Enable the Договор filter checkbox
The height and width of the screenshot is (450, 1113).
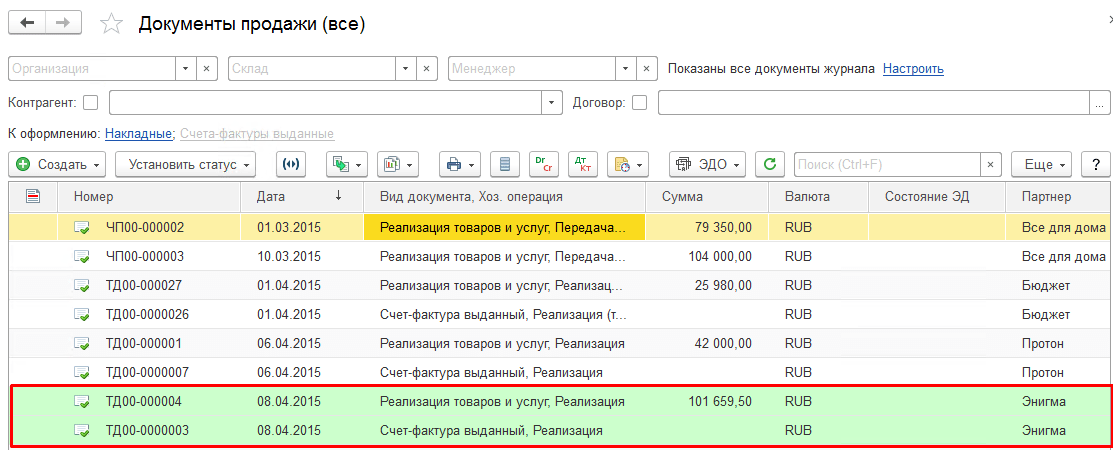tap(640, 102)
